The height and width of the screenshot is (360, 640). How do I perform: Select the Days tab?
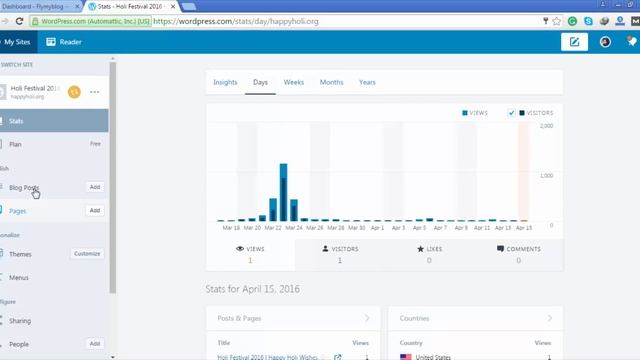point(260,82)
